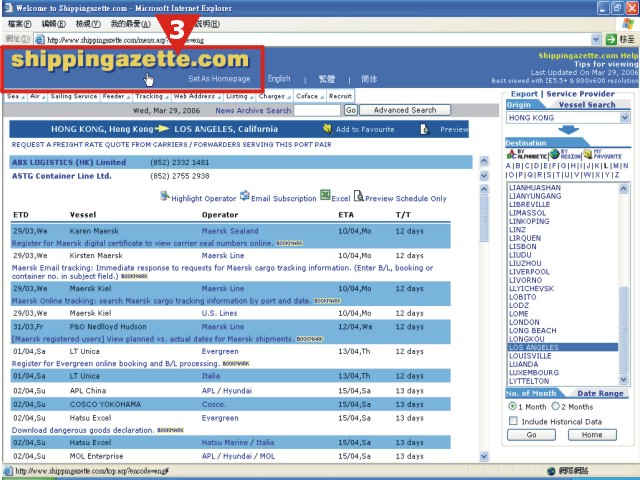Click the Preview document icon in route header
Screen dimensions: 640x480
pyautogui.click(x=424, y=129)
